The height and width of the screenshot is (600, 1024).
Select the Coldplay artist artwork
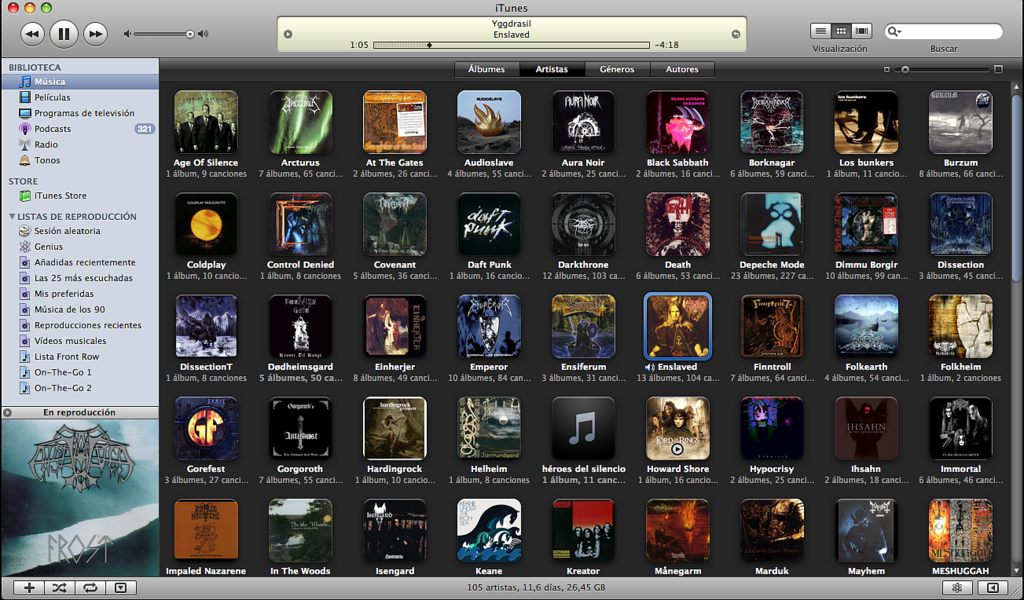point(206,224)
